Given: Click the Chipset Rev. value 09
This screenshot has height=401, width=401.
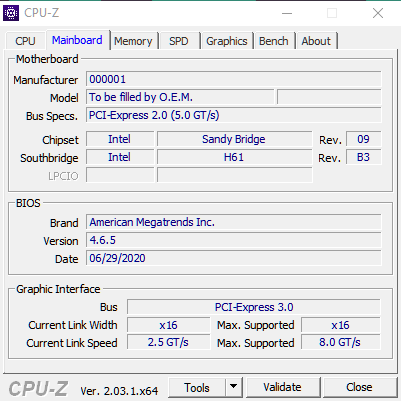Looking at the screenshot, I should (x=364, y=139).
